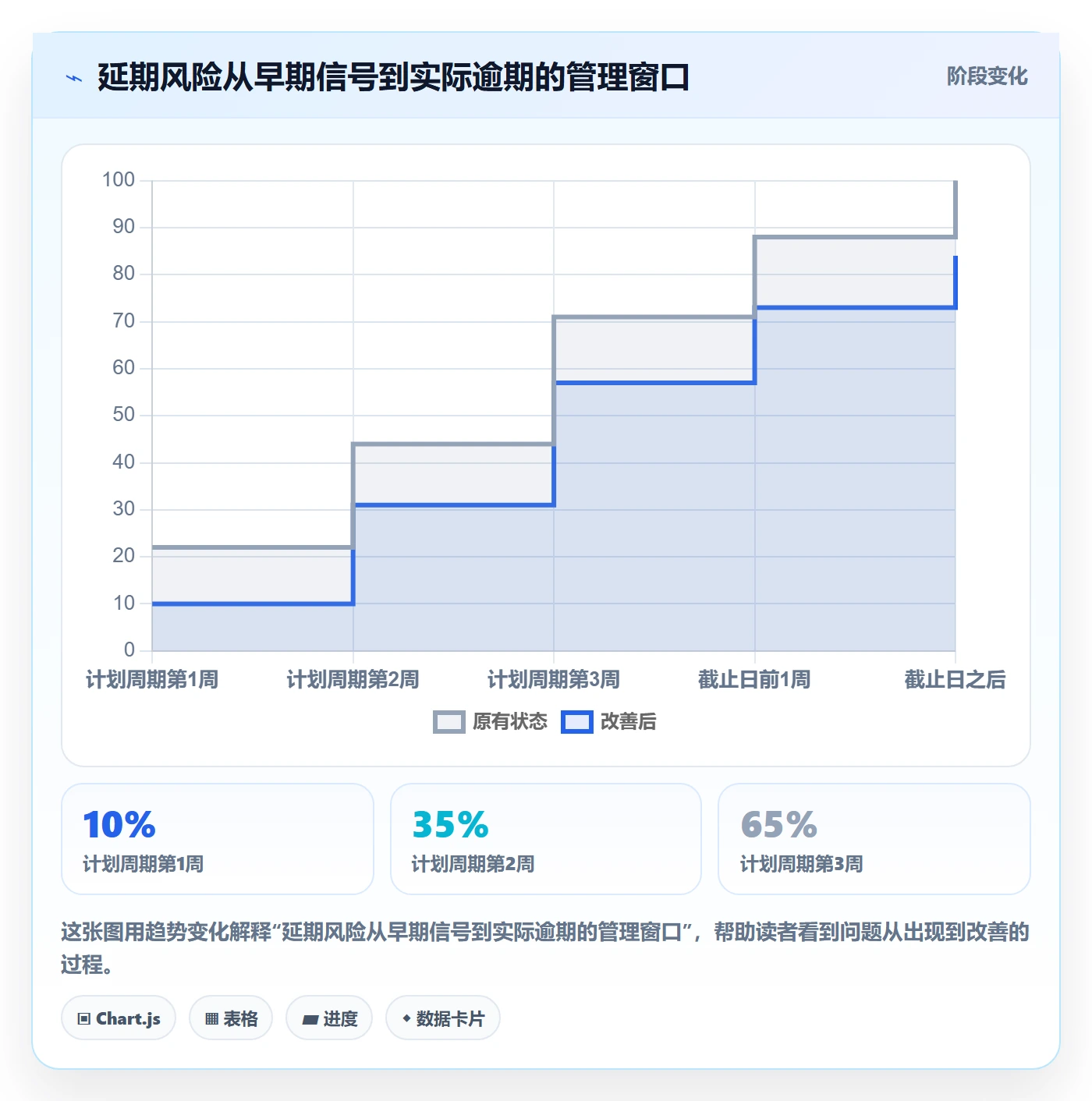Click the 计划周期第1周 x-axis label

152,679
